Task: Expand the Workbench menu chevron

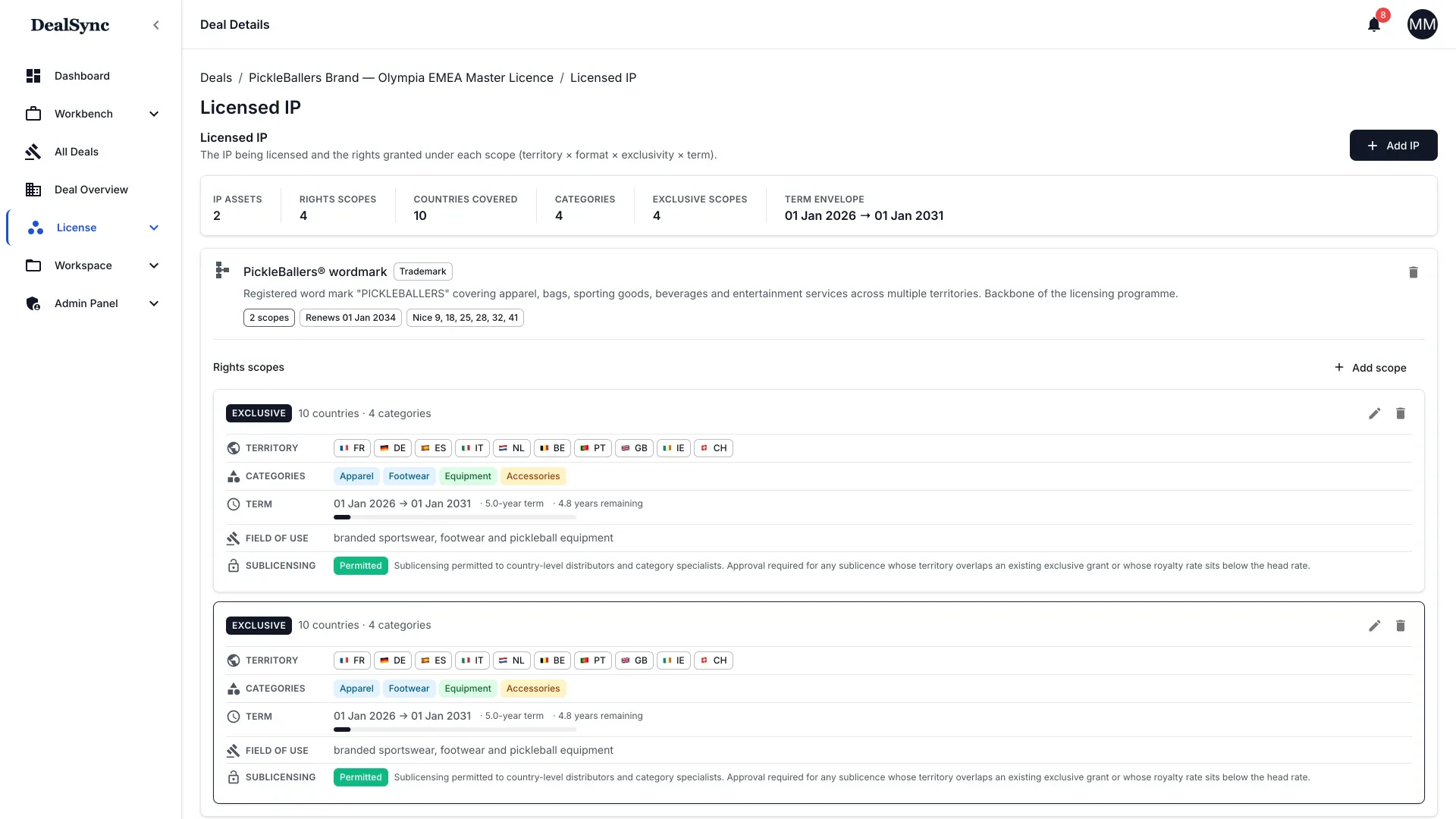Action: (x=154, y=114)
